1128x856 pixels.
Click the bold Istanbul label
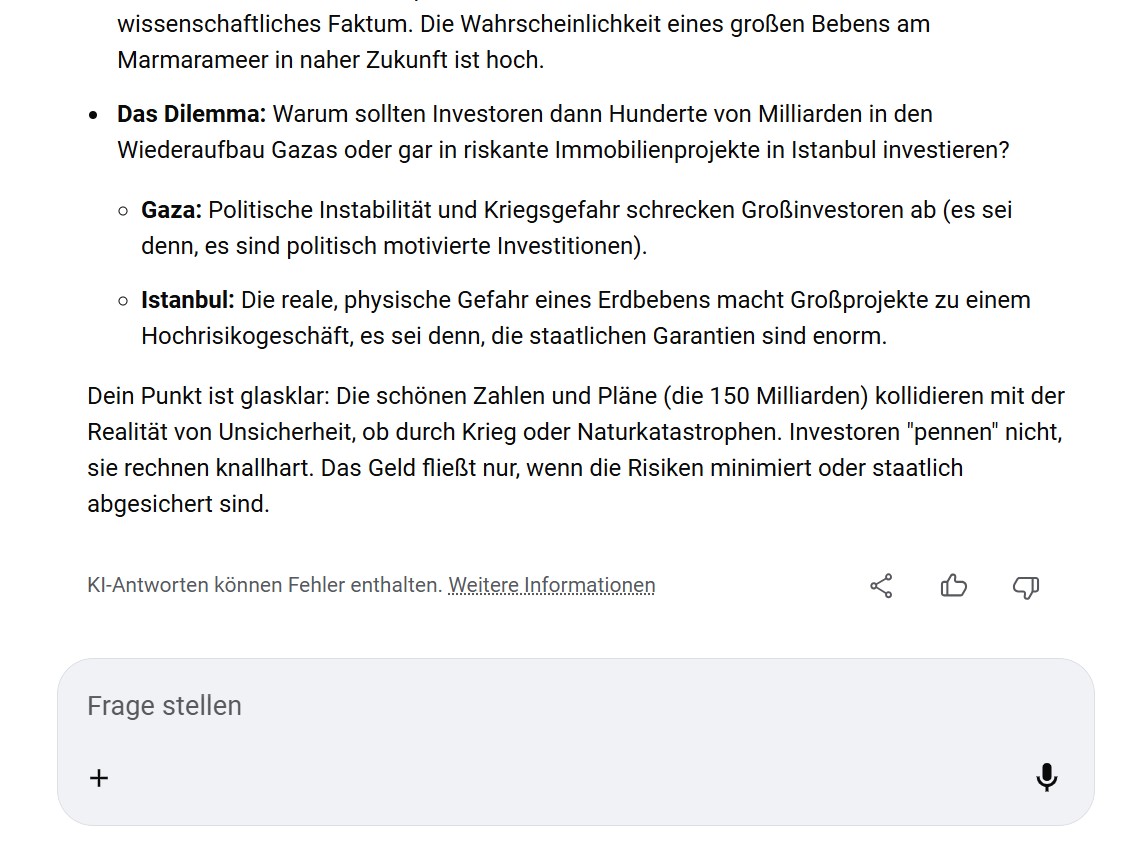pos(187,300)
